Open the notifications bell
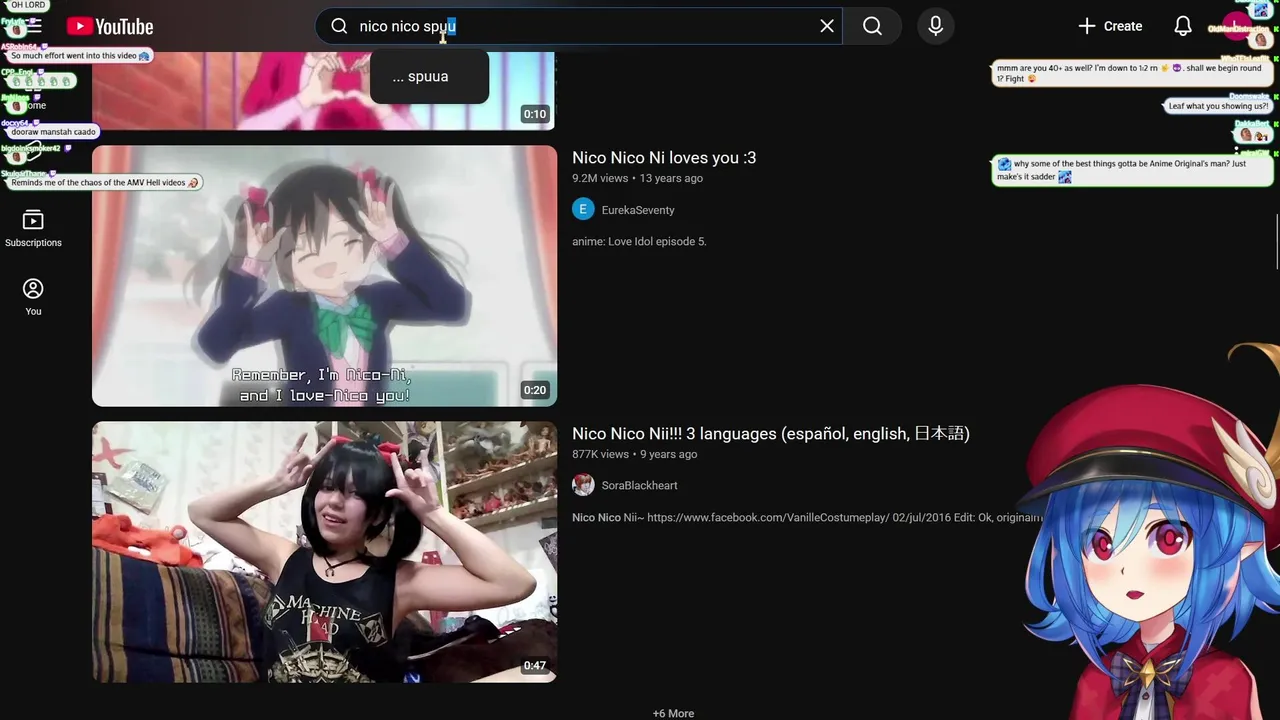 [x=1183, y=26]
